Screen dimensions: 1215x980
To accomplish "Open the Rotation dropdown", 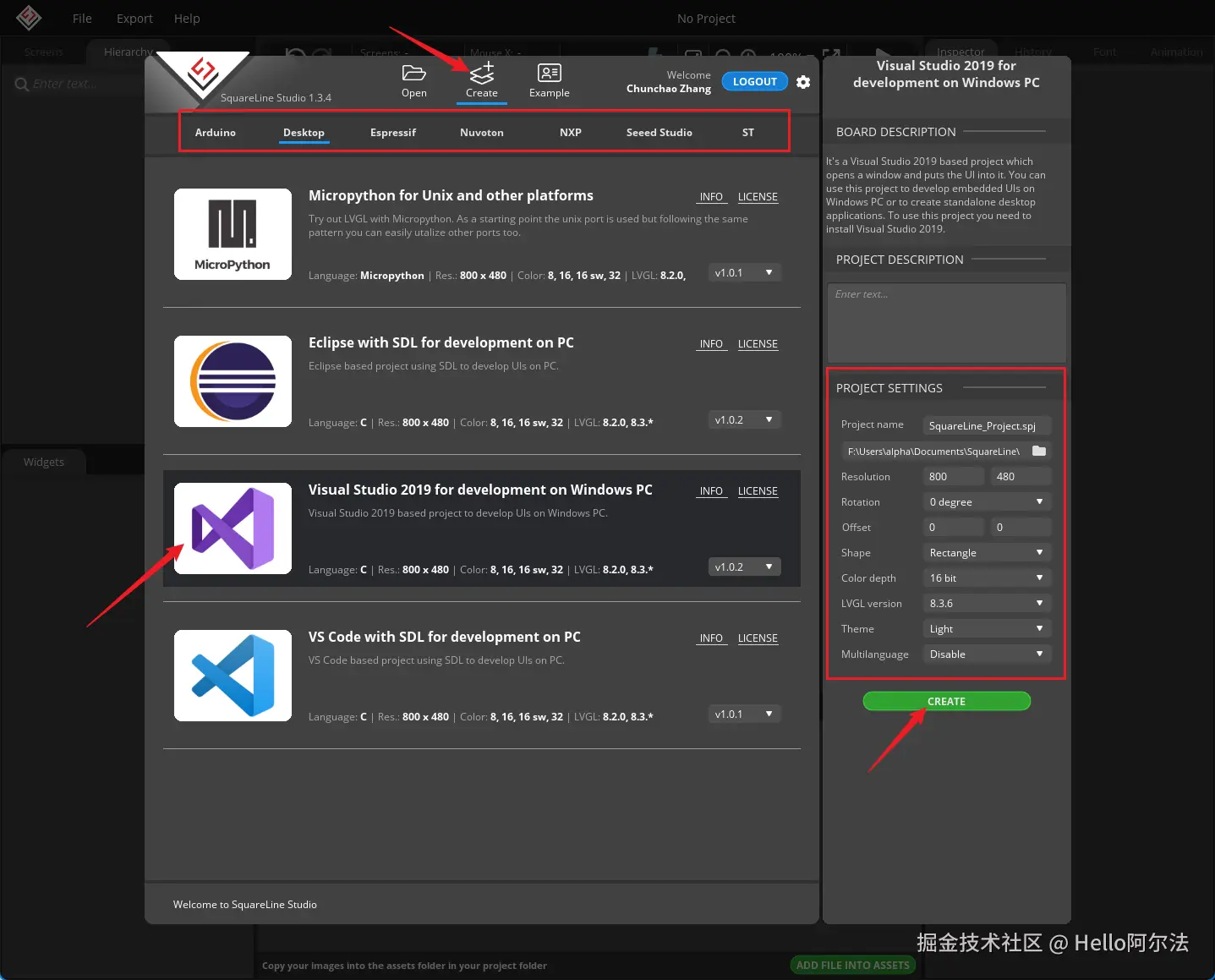I will [987, 501].
